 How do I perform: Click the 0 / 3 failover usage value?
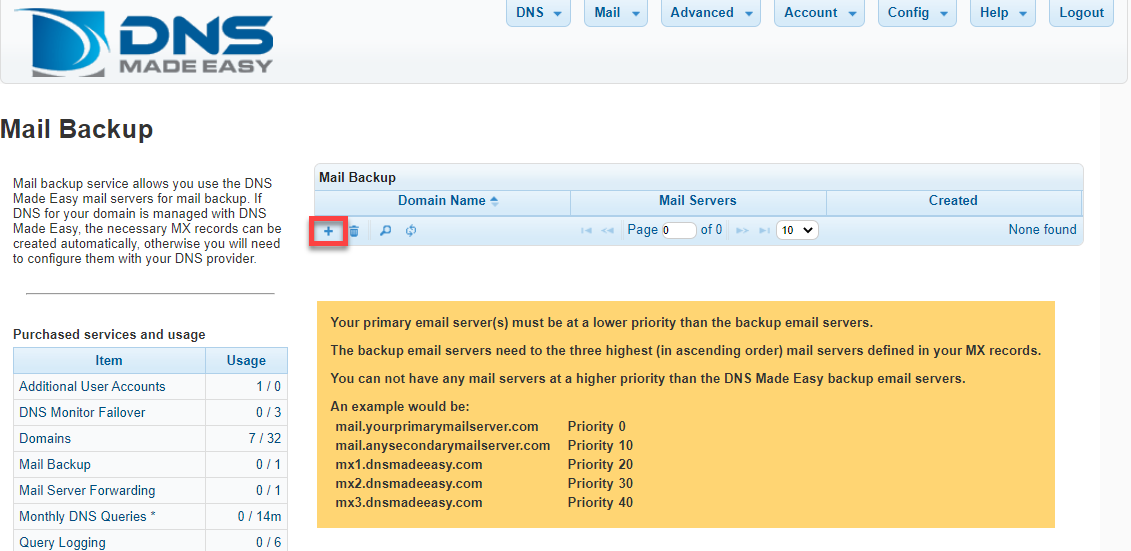[268, 413]
